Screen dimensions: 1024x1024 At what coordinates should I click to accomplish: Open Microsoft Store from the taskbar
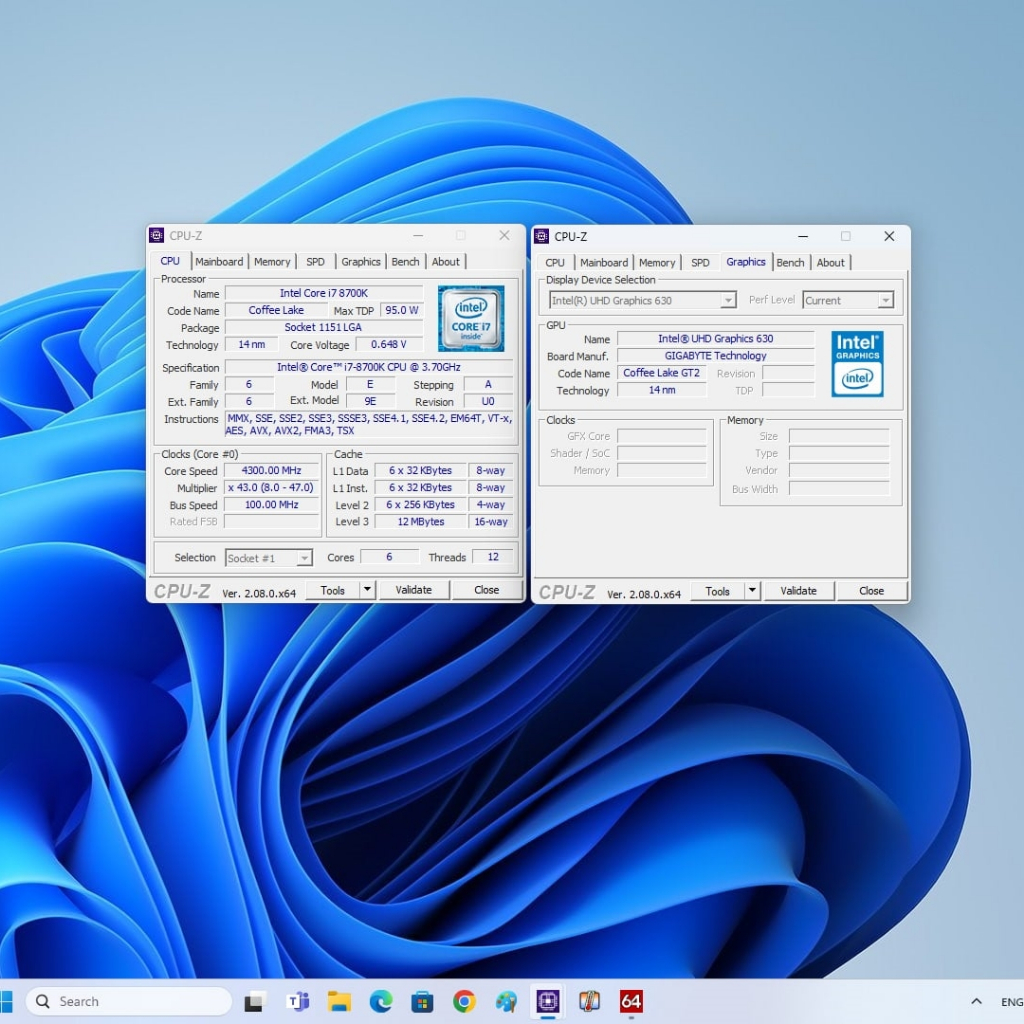pyautogui.click(x=422, y=1001)
